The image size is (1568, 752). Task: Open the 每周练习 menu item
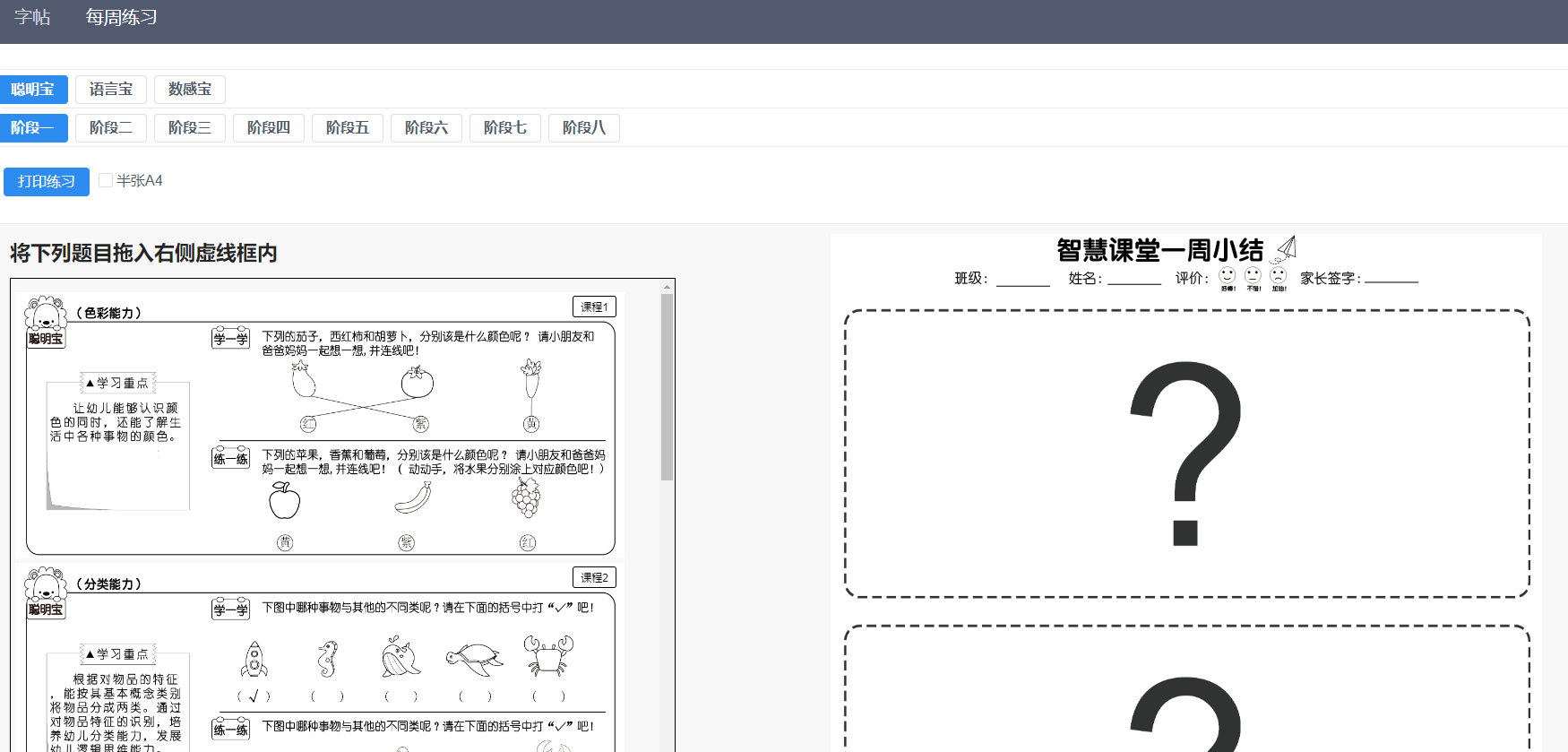pos(121,17)
